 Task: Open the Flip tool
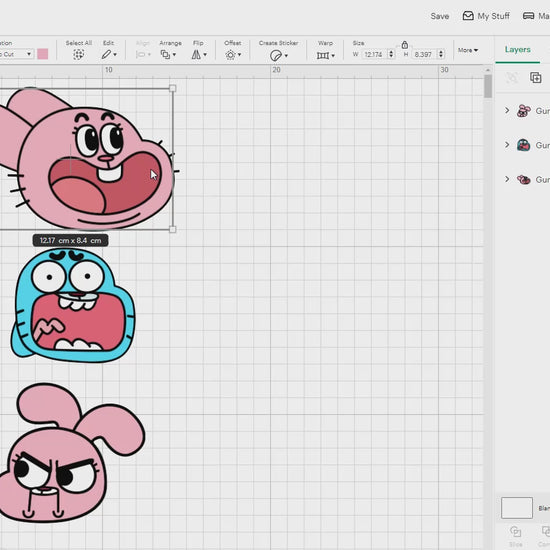pyautogui.click(x=196, y=54)
